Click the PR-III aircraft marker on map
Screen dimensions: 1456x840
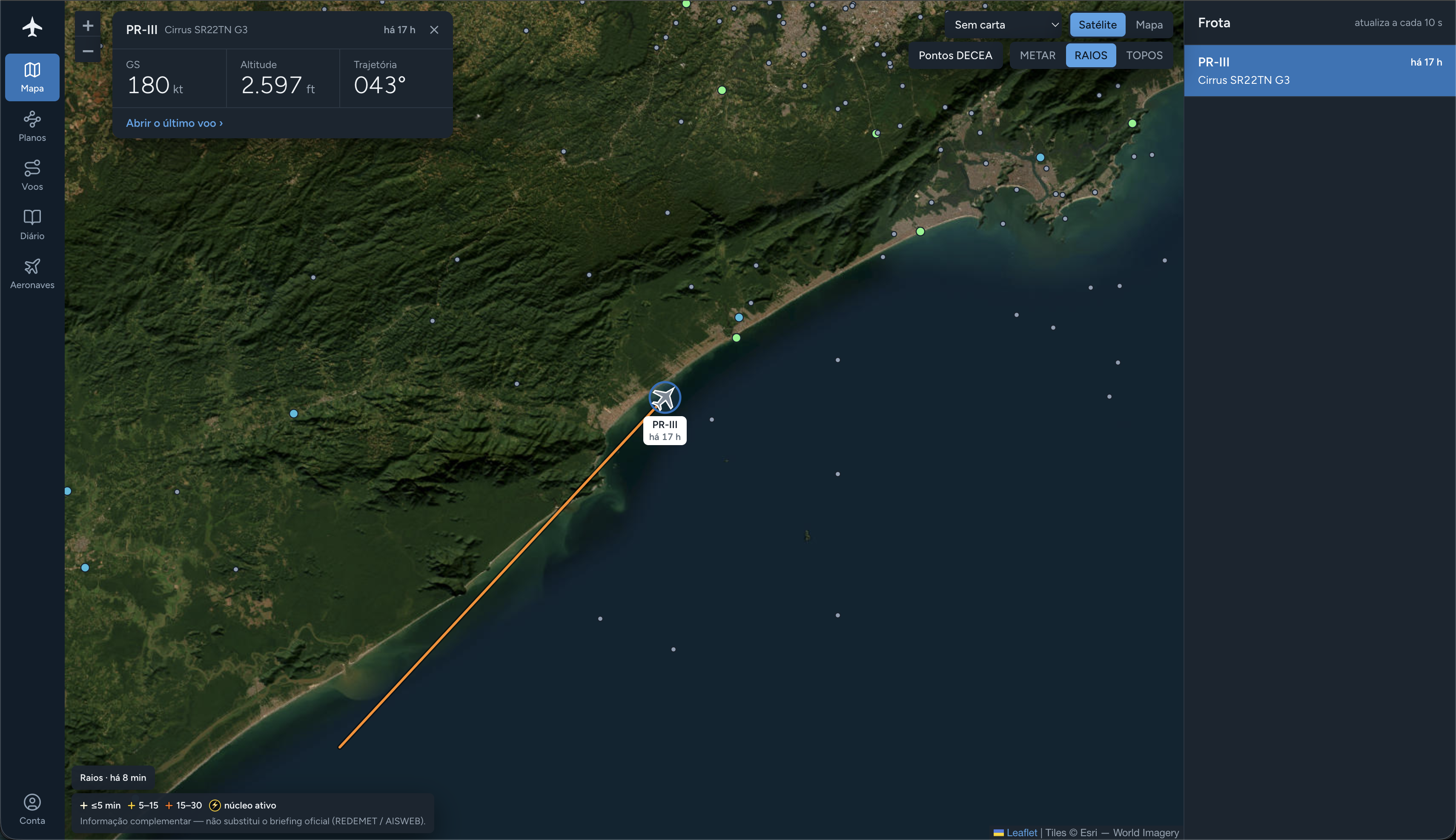click(x=664, y=397)
